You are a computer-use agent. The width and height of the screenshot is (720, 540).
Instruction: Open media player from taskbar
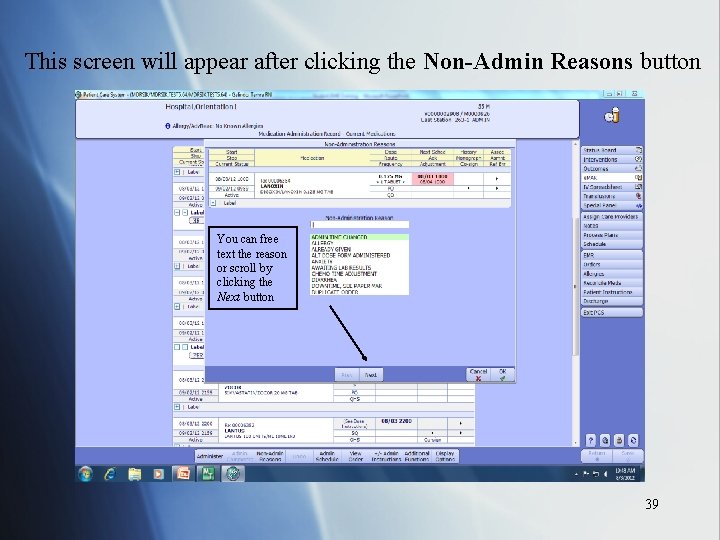[158, 473]
